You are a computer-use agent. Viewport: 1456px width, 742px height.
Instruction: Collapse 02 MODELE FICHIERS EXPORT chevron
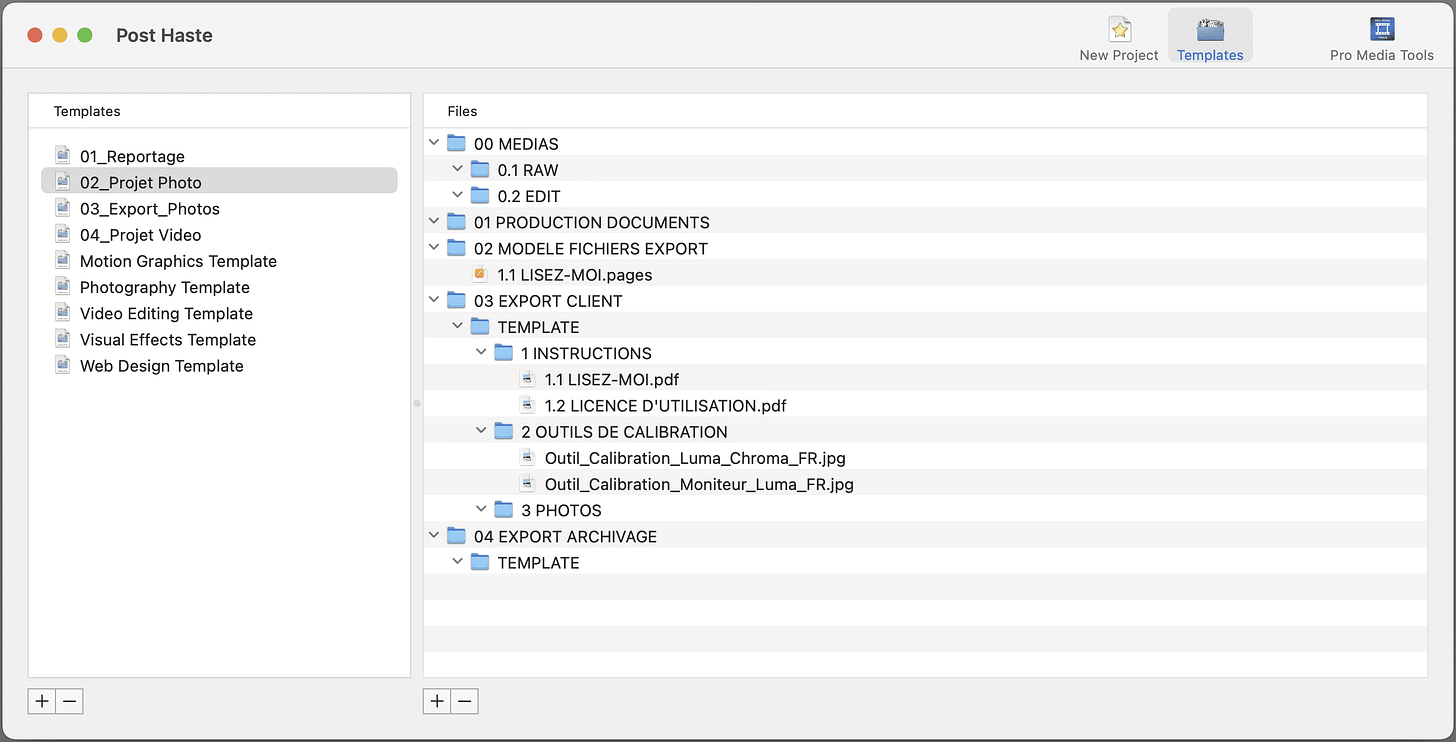click(x=434, y=248)
